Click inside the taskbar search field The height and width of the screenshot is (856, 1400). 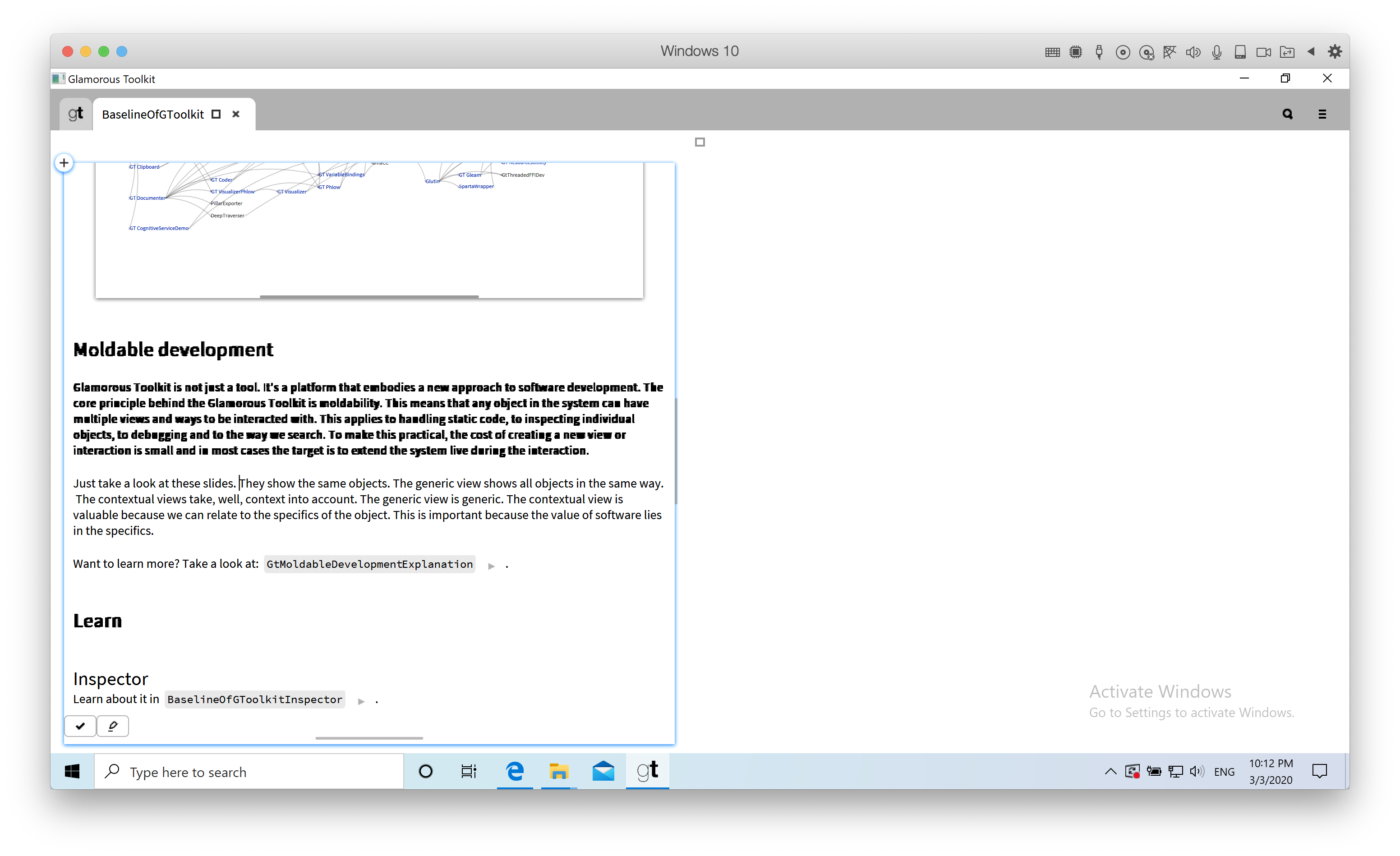(x=244, y=771)
